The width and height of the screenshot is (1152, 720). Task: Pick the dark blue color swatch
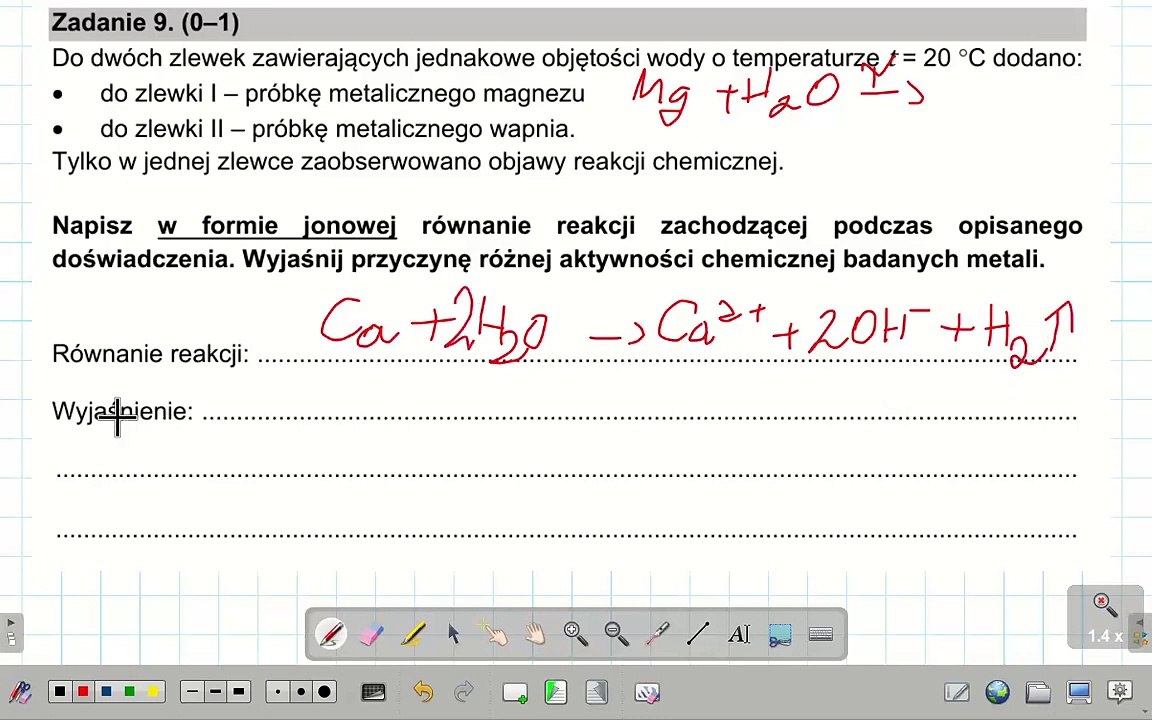[x=107, y=691]
